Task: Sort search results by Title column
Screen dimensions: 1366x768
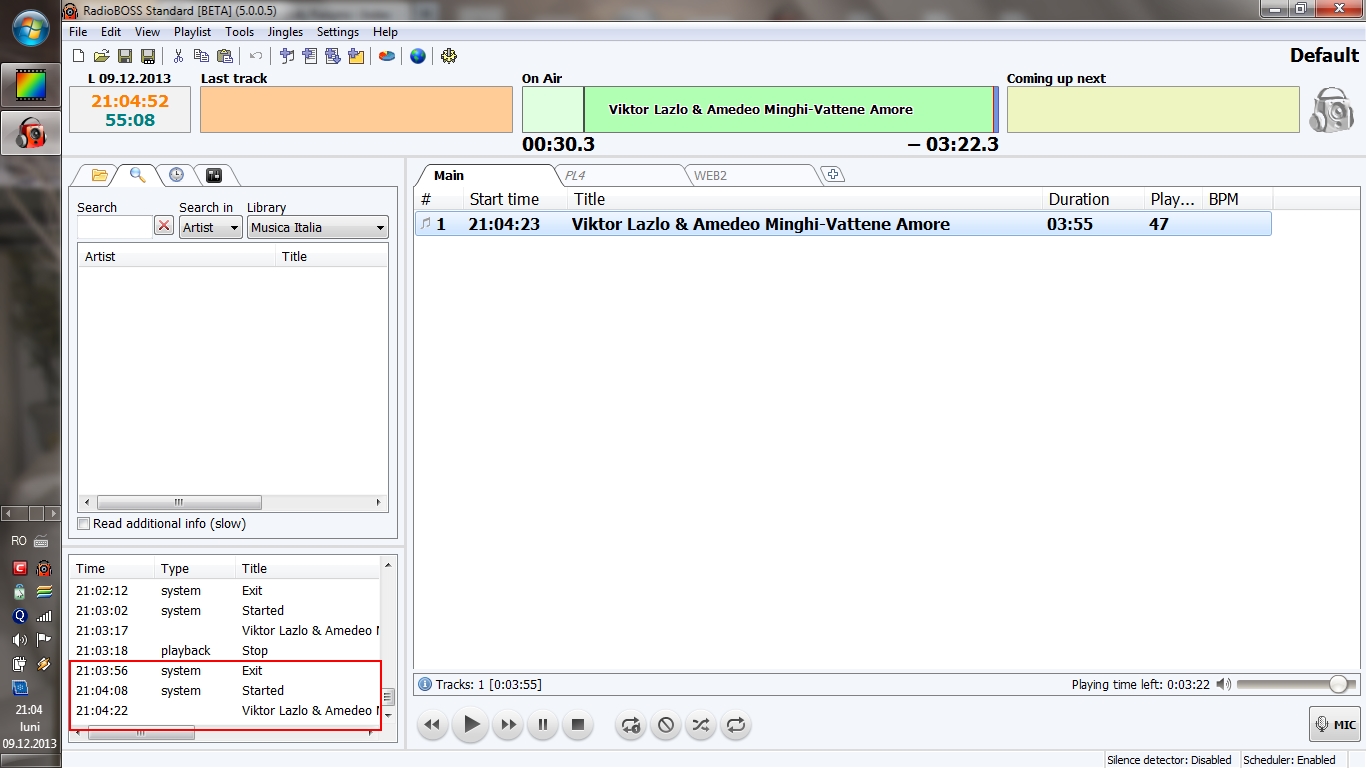Action: [332, 256]
